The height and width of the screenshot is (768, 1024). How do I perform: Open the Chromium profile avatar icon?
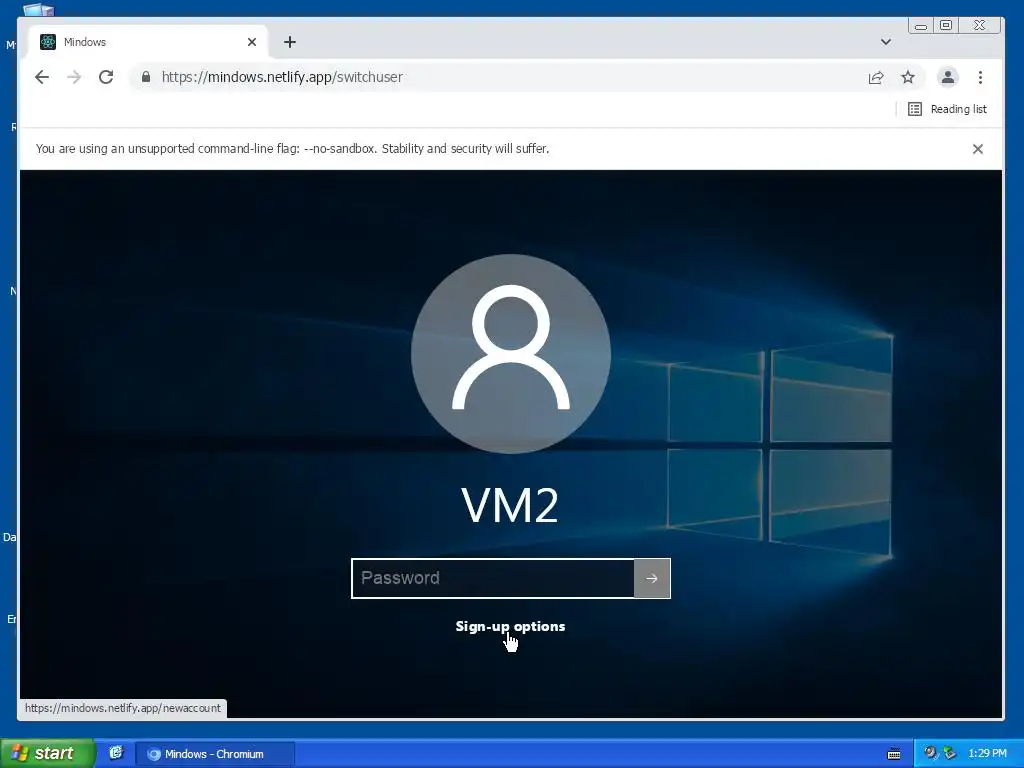948,78
